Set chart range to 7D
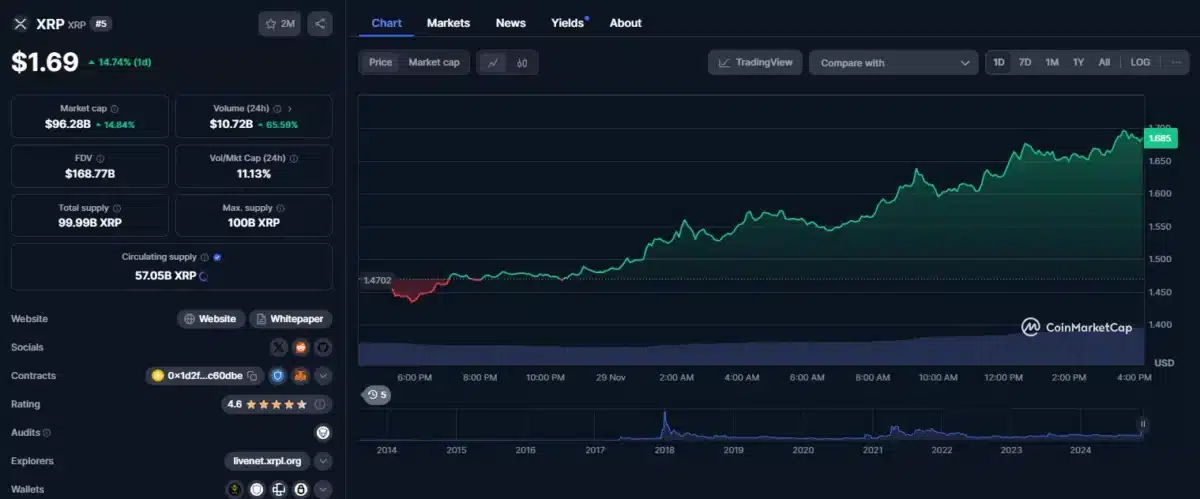This screenshot has height=499, width=1200. click(1025, 62)
